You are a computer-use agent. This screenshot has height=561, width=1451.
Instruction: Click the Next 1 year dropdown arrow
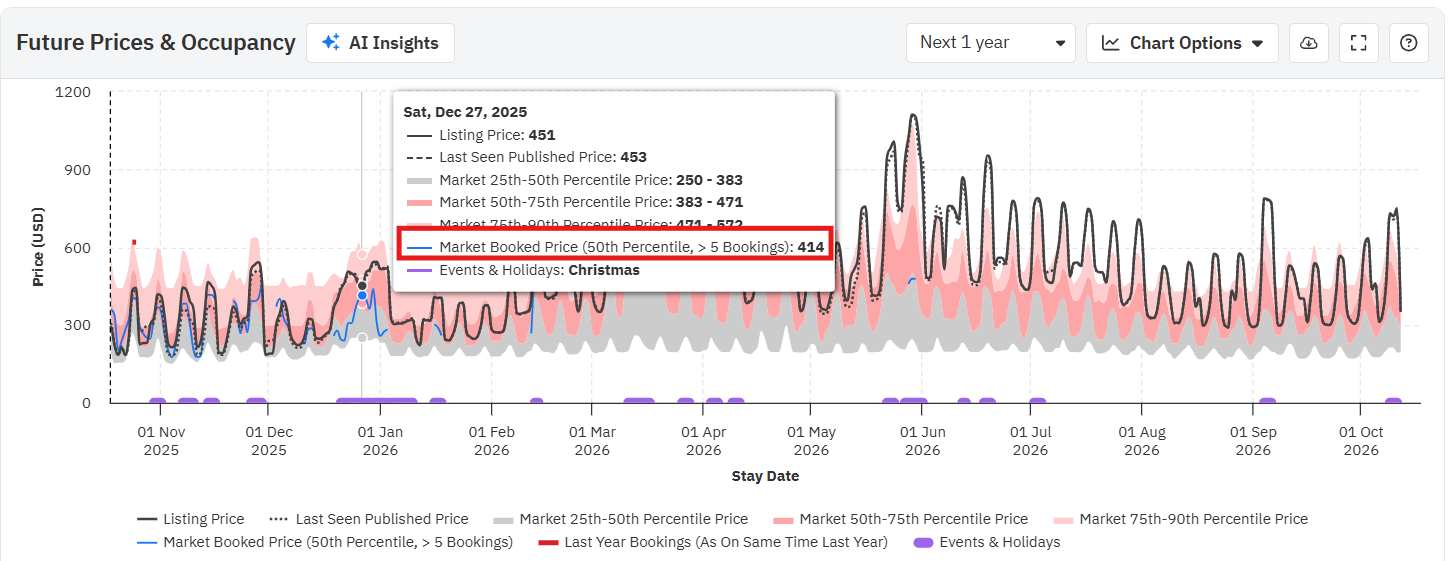pos(1060,43)
